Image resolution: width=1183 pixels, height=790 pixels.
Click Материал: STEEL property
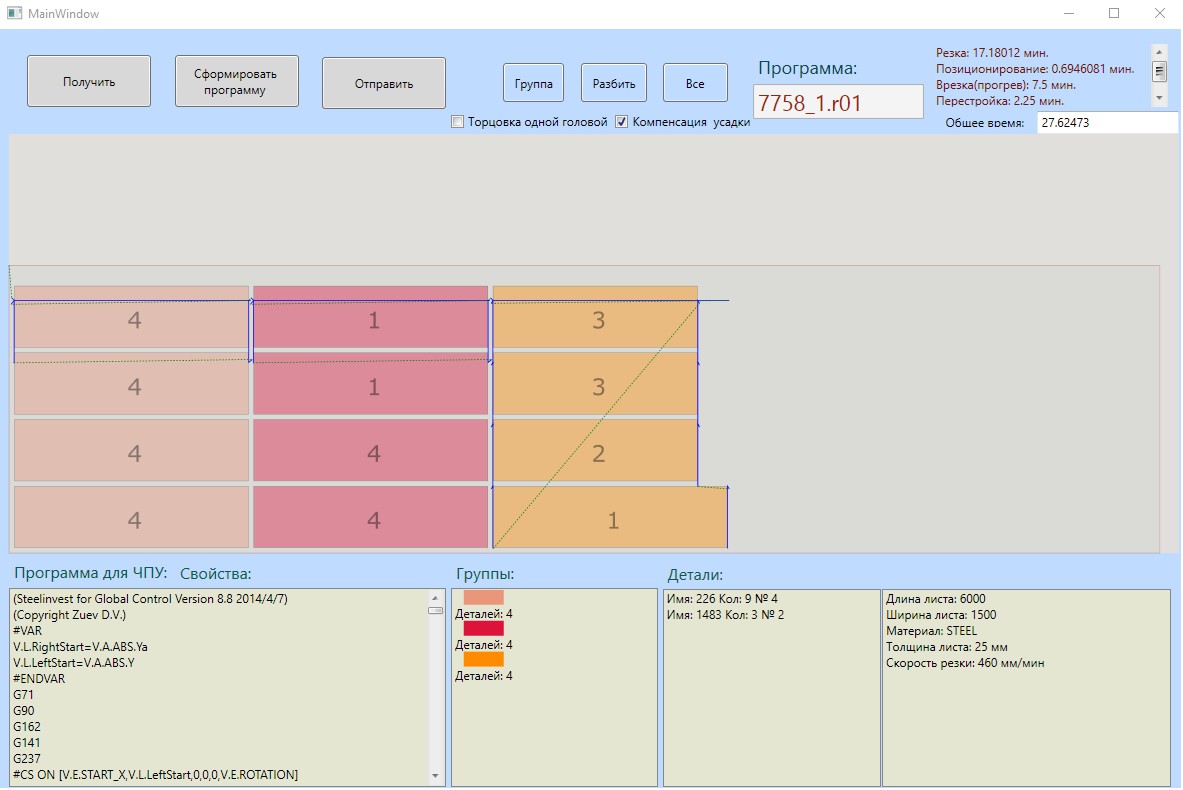coord(931,631)
